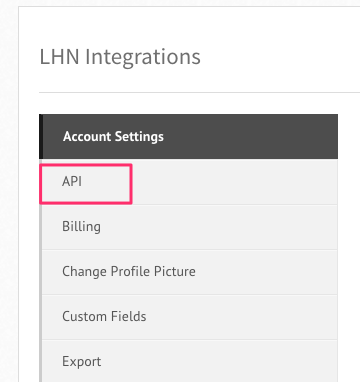
Task: Click the gray vertical bar beside Billing
Action: (x=40, y=227)
